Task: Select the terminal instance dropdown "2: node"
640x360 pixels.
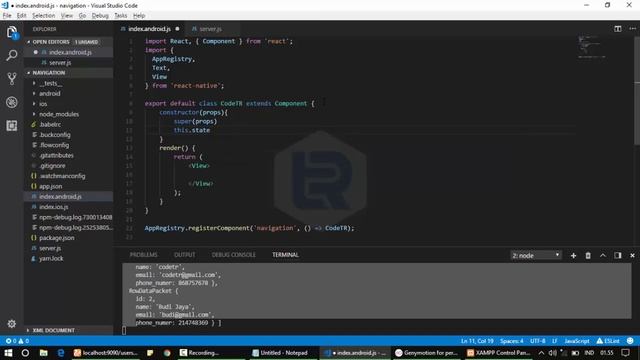Action: point(536,256)
